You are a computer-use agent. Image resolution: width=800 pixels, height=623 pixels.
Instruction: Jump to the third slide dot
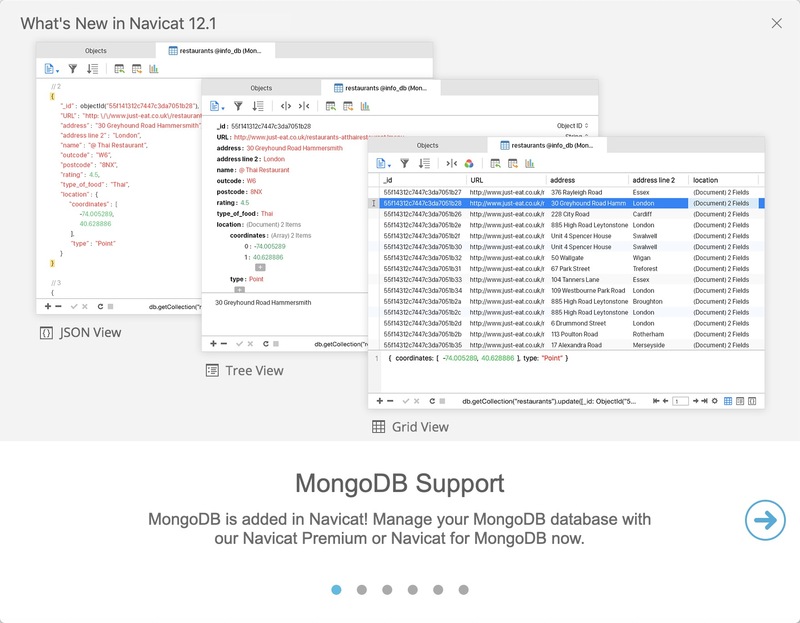pyautogui.click(x=387, y=590)
